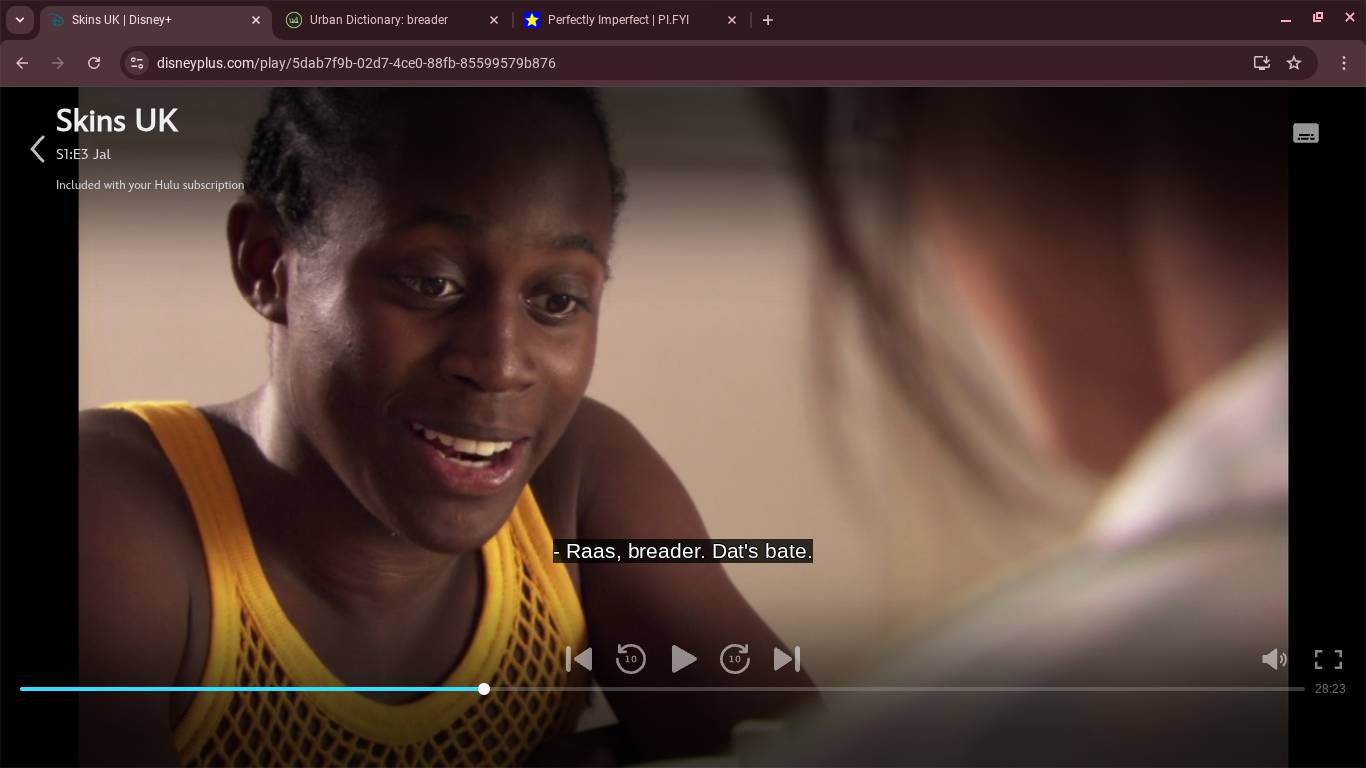The width and height of the screenshot is (1366, 768).
Task: Bookmark this page with the star
Action: click(x=1294, y=63)
